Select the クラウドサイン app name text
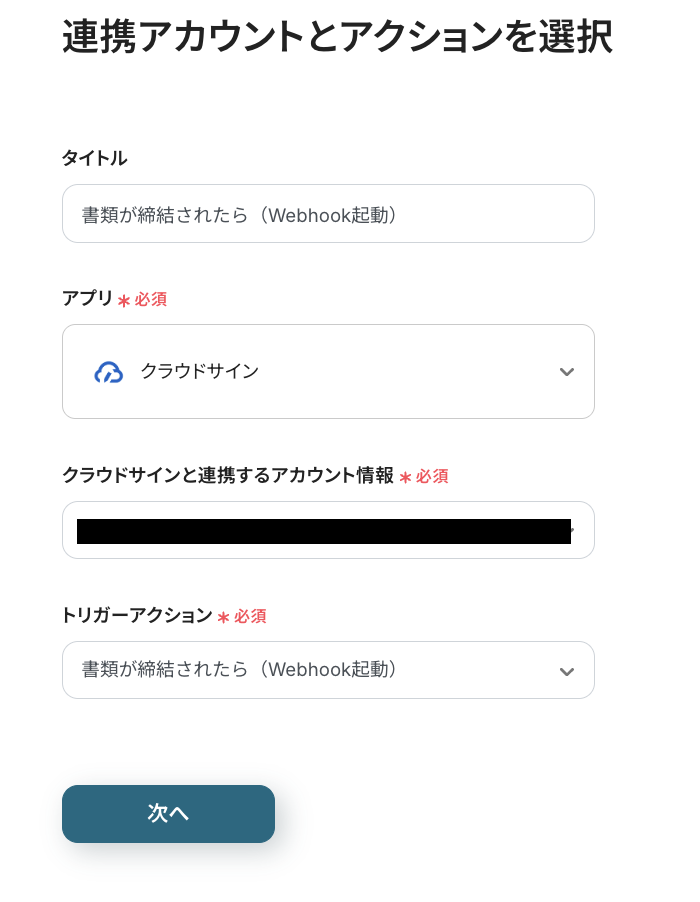This screenshot has width=700, height=902. [200, 372]
